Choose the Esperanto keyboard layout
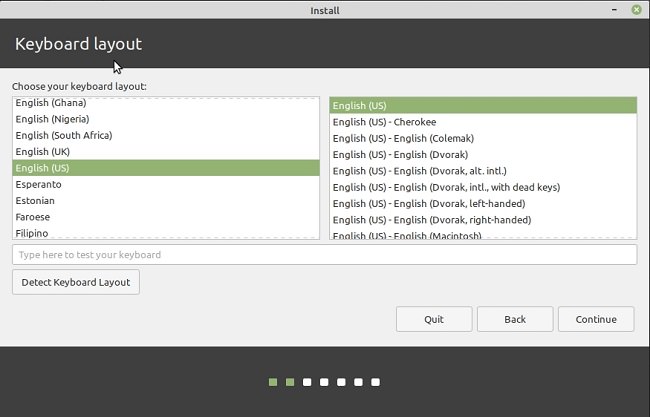This screenshot has height=417, width=650. tap(166, 184)
